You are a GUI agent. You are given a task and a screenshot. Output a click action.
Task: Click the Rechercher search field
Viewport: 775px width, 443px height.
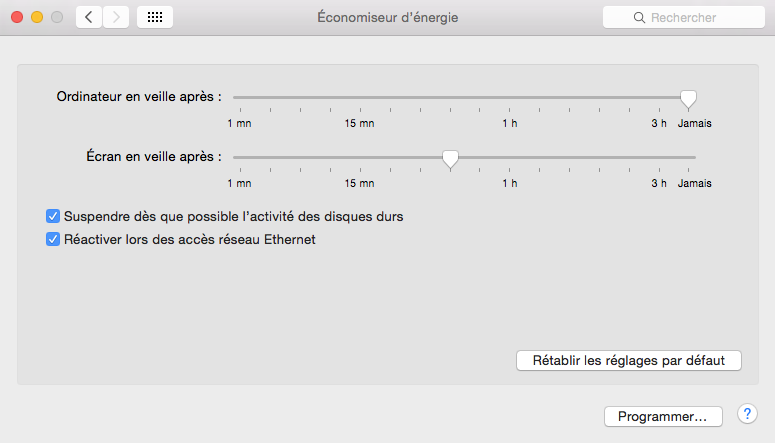click(684, 17)
